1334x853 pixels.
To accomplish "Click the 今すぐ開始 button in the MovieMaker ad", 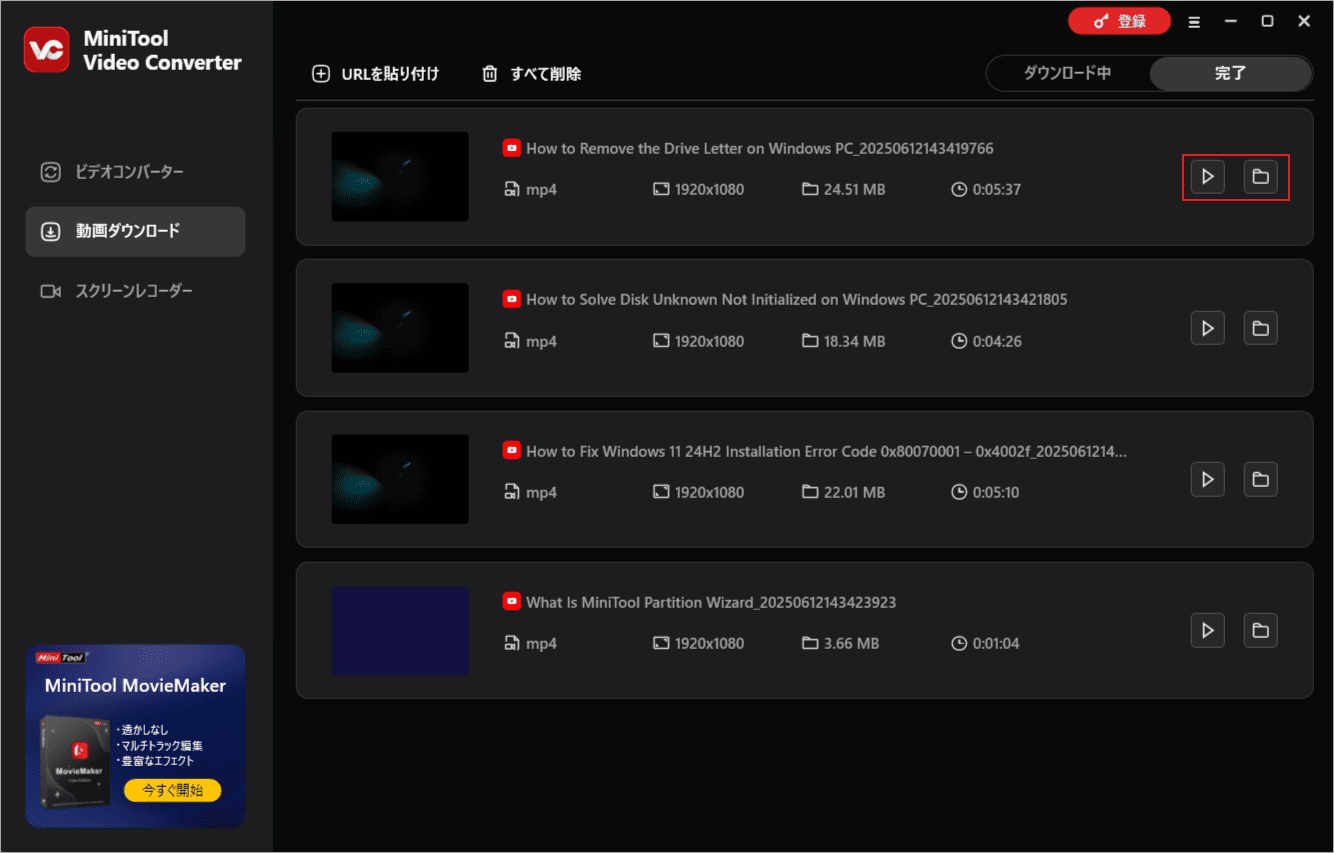I will 172,790.
